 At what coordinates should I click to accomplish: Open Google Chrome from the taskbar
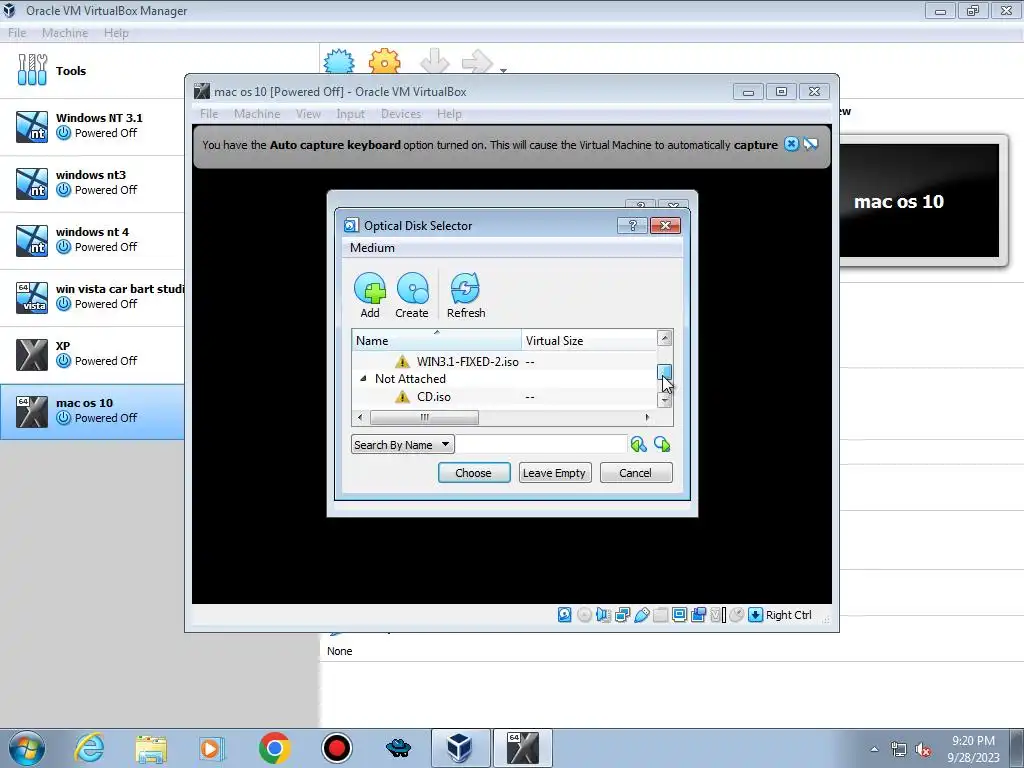274,748
